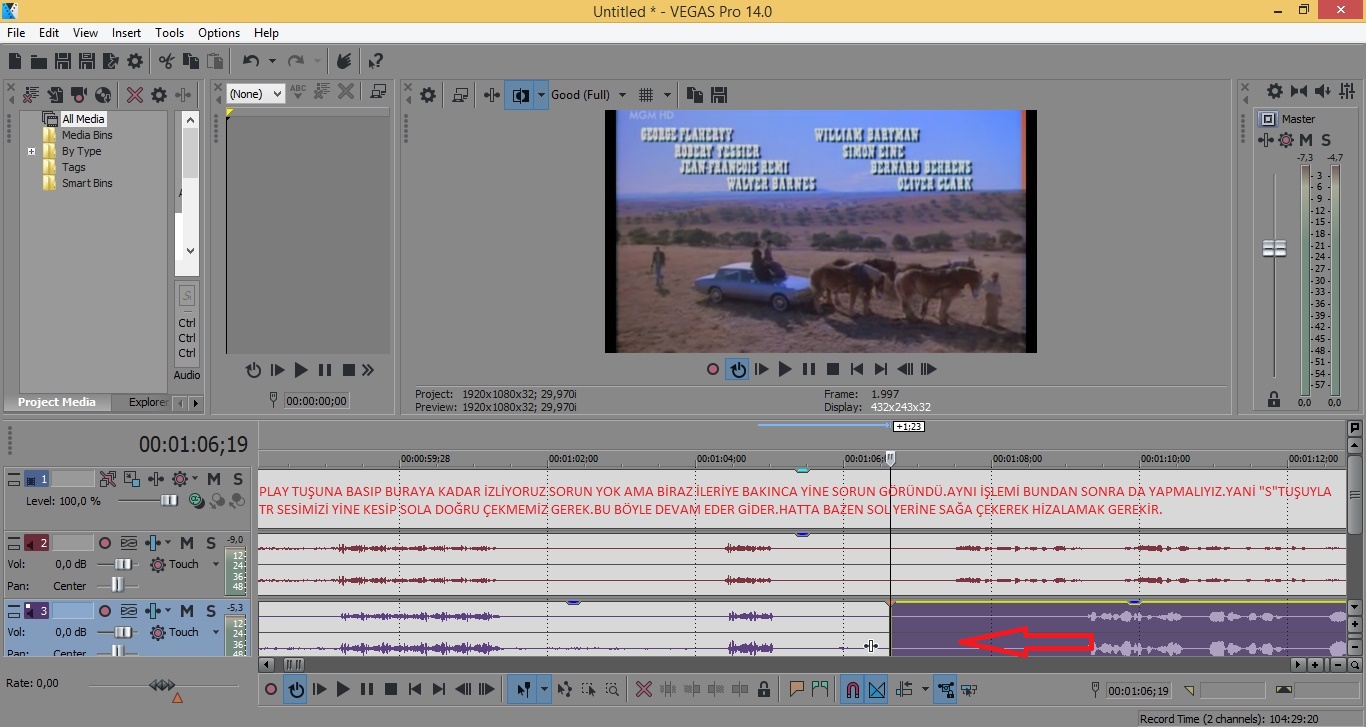Select the Envelope Edit tool

click(565, 689)
